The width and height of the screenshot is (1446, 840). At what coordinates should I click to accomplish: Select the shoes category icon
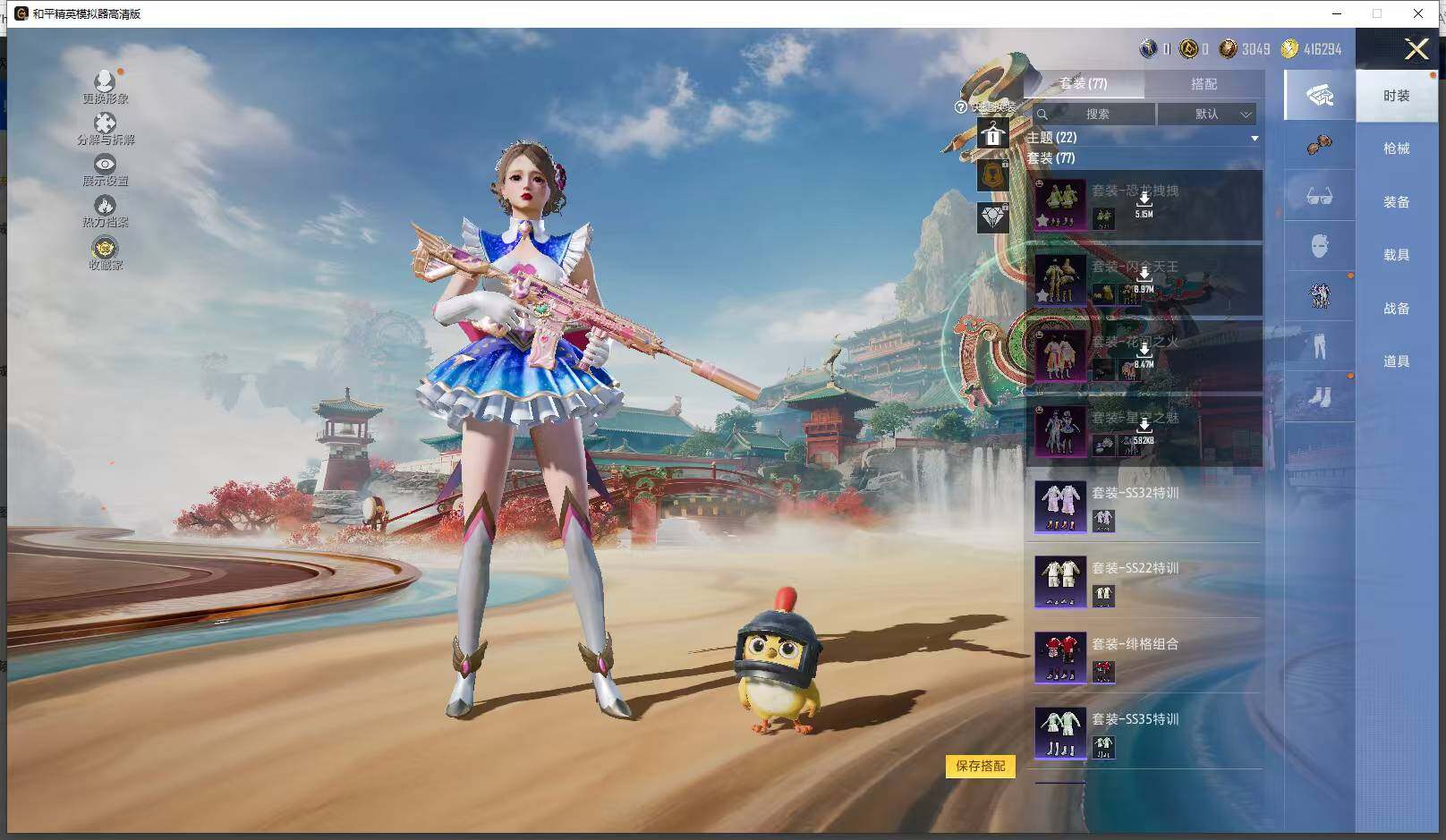(x=1319, y=395)
